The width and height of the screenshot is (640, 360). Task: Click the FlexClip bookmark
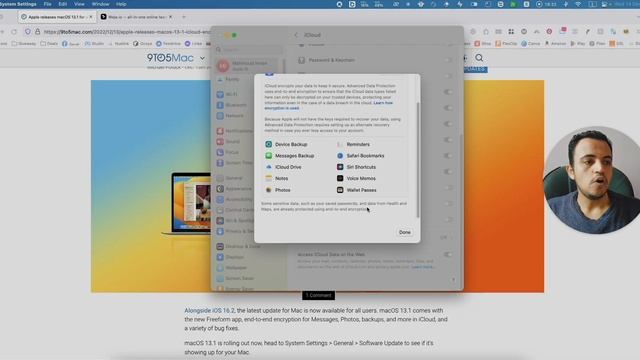coord(506,43)
